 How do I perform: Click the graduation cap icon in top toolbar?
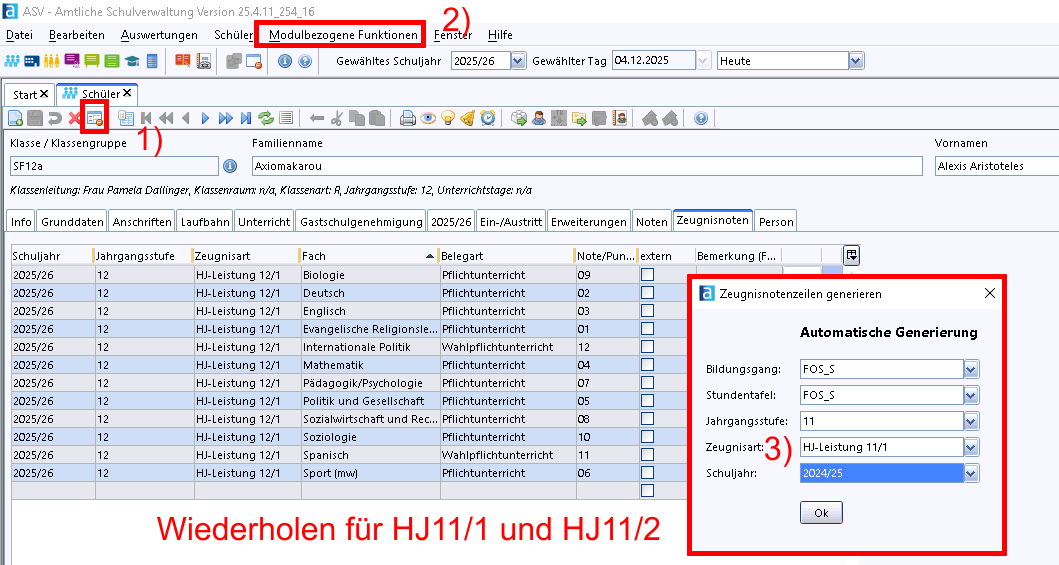point(132,61)
